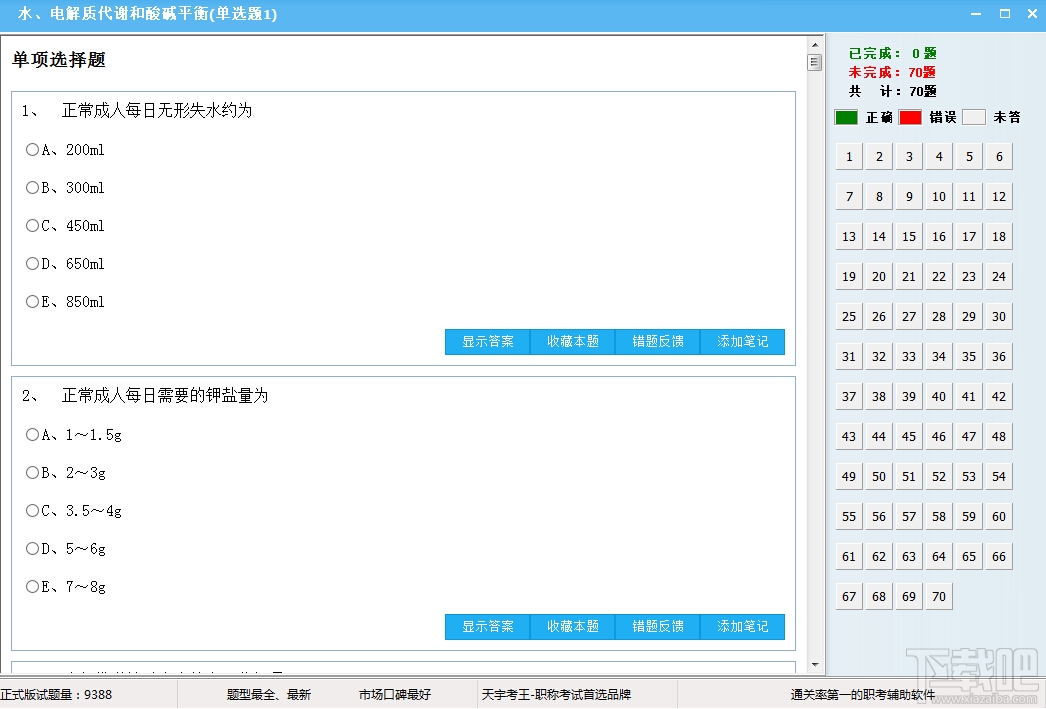The height and width of the screenshot is (709, 1046).
Task: Navigate to question 50
Action: [879, 477]
